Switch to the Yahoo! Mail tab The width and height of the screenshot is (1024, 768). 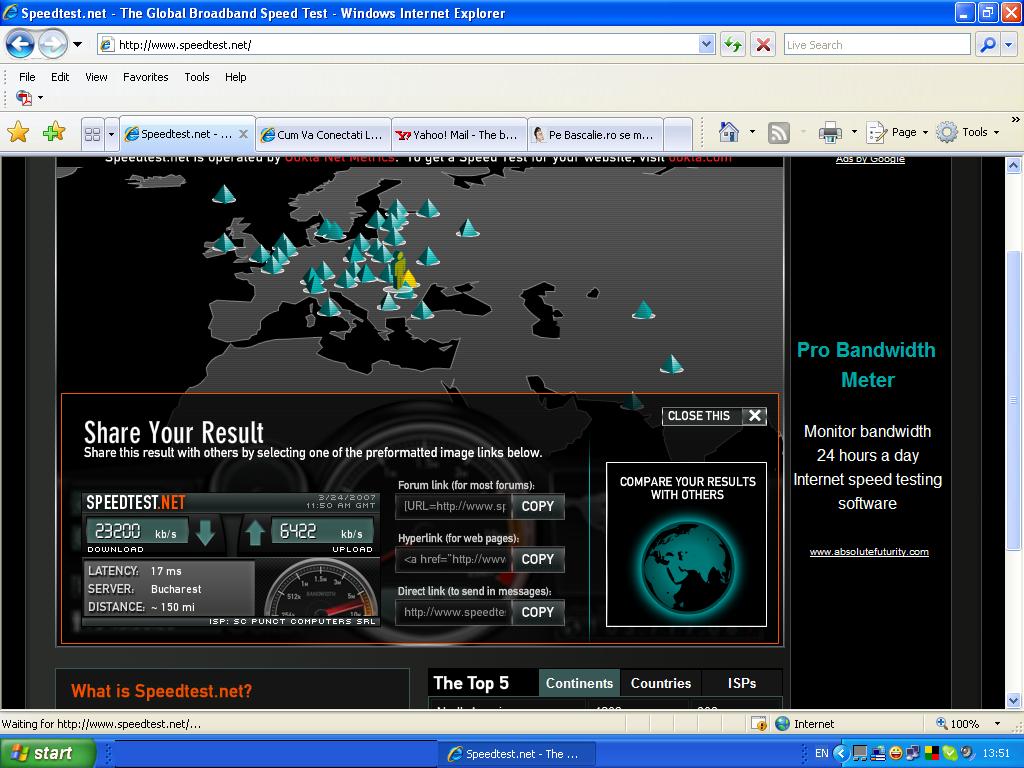457,134
